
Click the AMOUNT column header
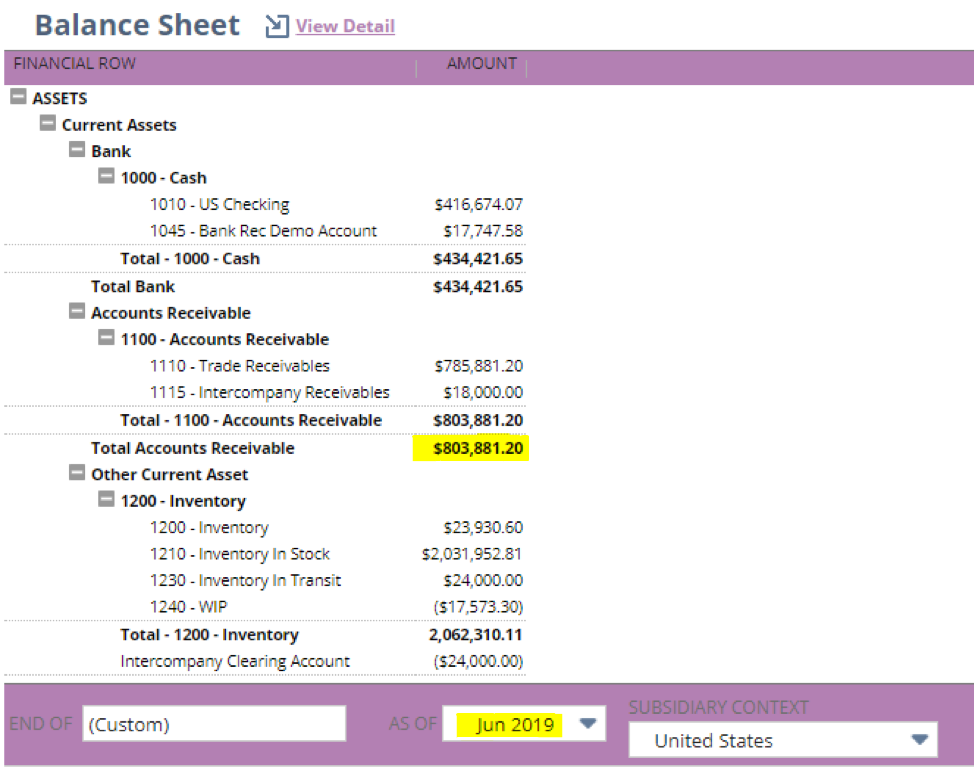[481, 63]
